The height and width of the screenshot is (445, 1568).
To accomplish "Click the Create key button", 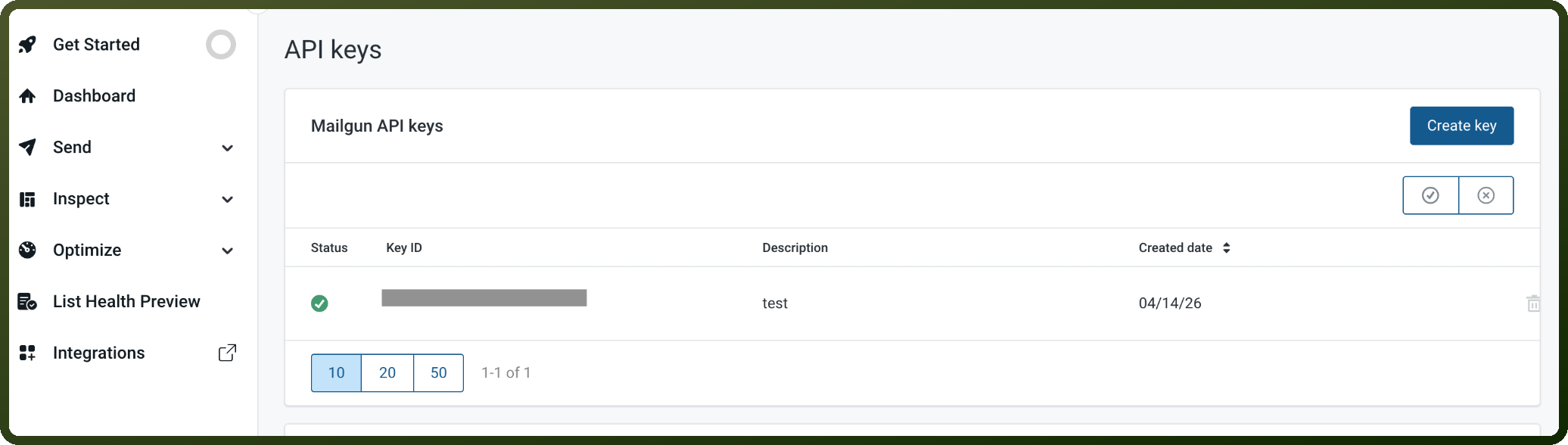I will click(x=1461, y=126).
